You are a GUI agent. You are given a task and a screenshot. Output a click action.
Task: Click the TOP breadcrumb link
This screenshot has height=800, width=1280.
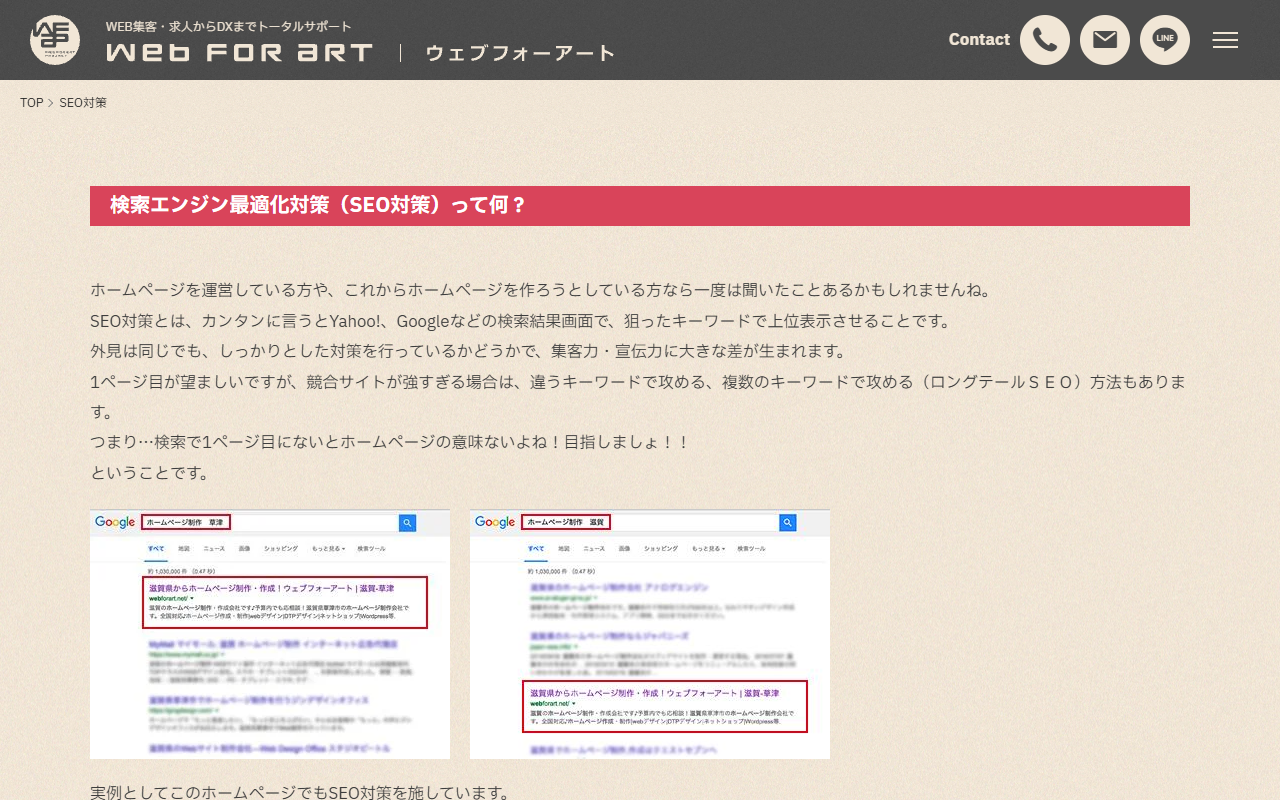31,102
